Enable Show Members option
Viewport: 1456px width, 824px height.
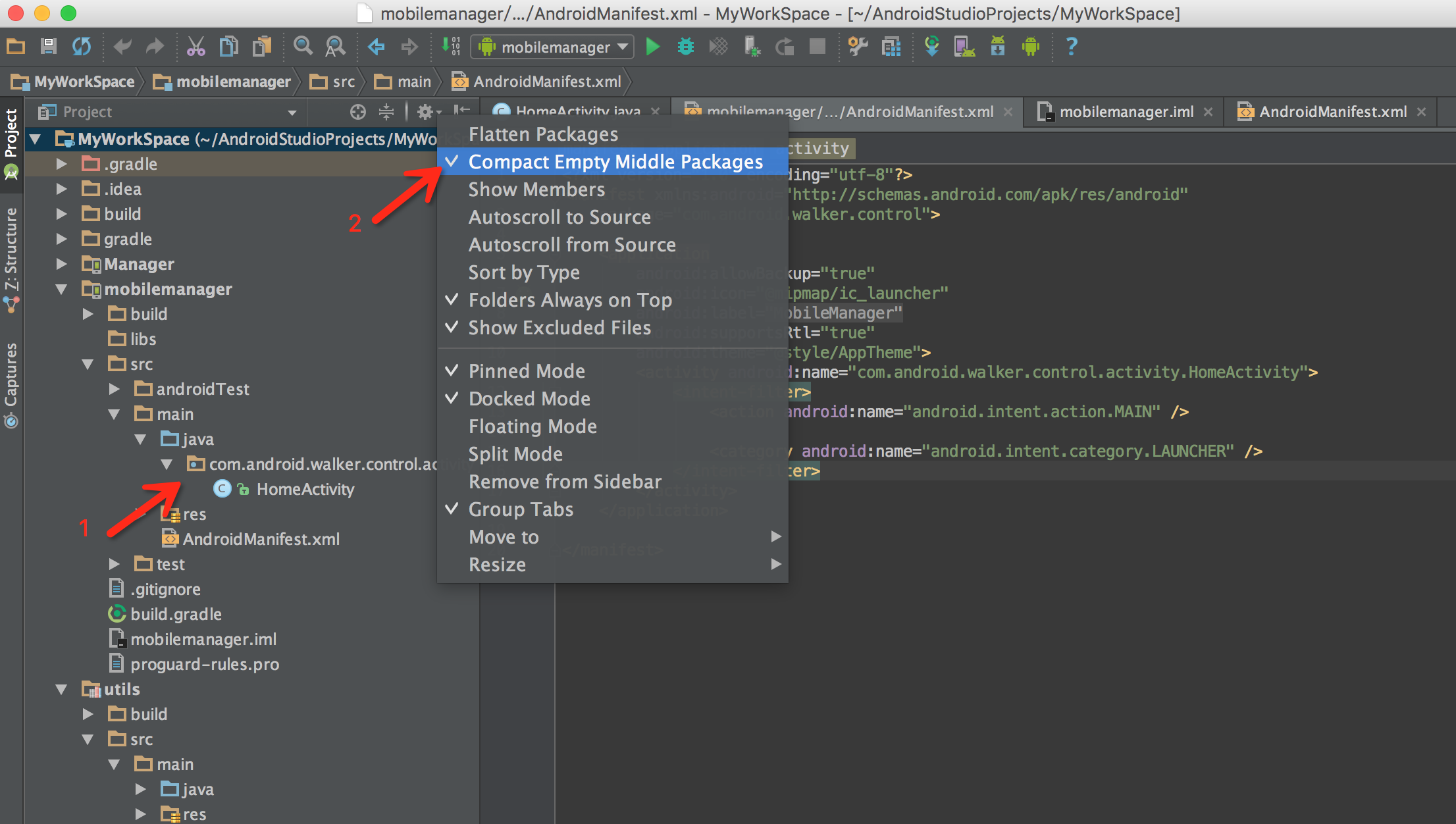(x=612, y=190)
